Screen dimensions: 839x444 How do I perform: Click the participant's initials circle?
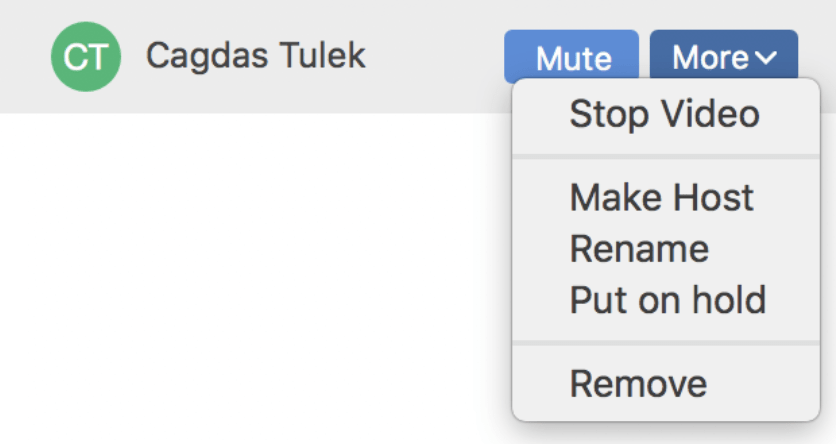coord(86,57)
